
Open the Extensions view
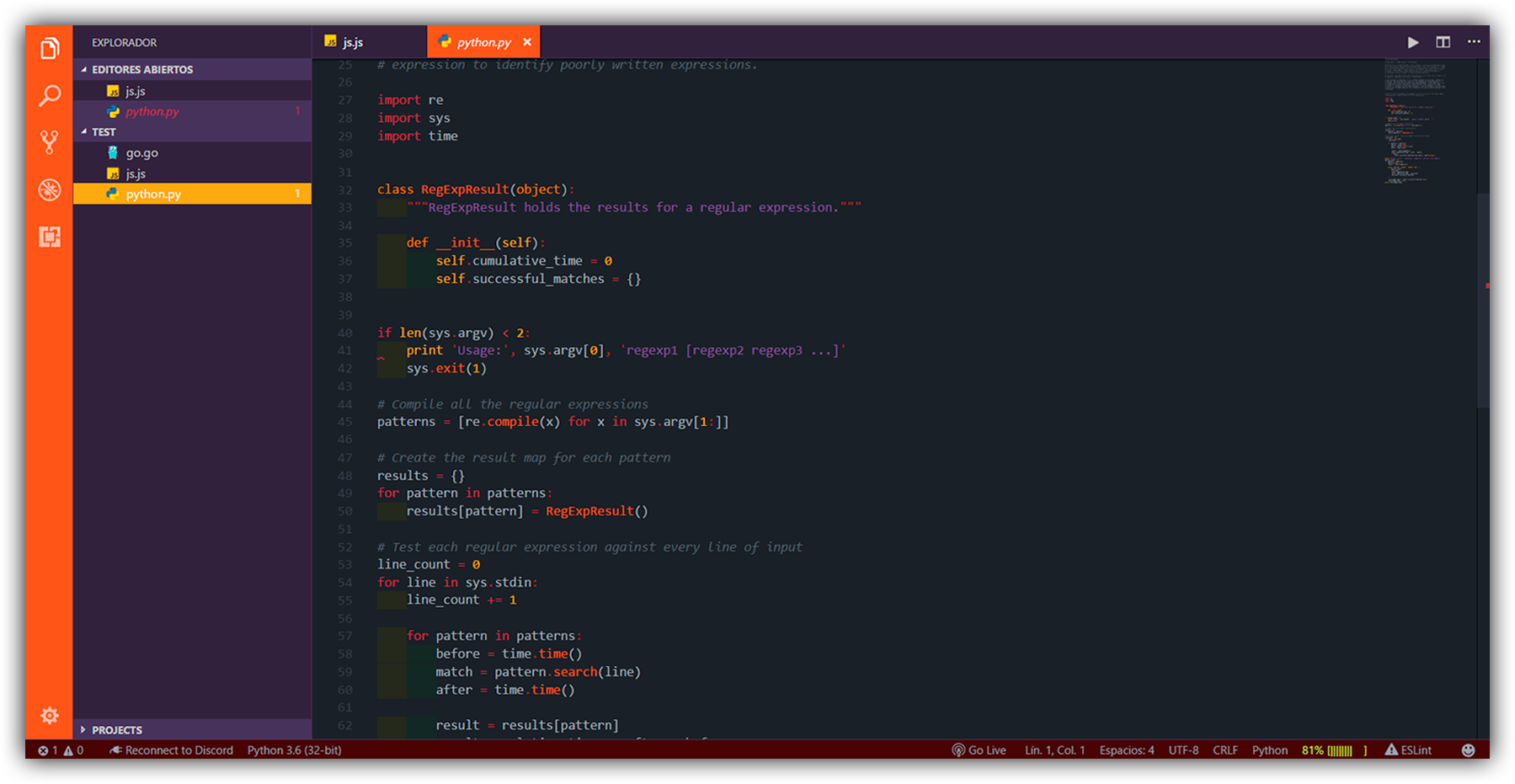pyautogui.click(x=50, y=237)
